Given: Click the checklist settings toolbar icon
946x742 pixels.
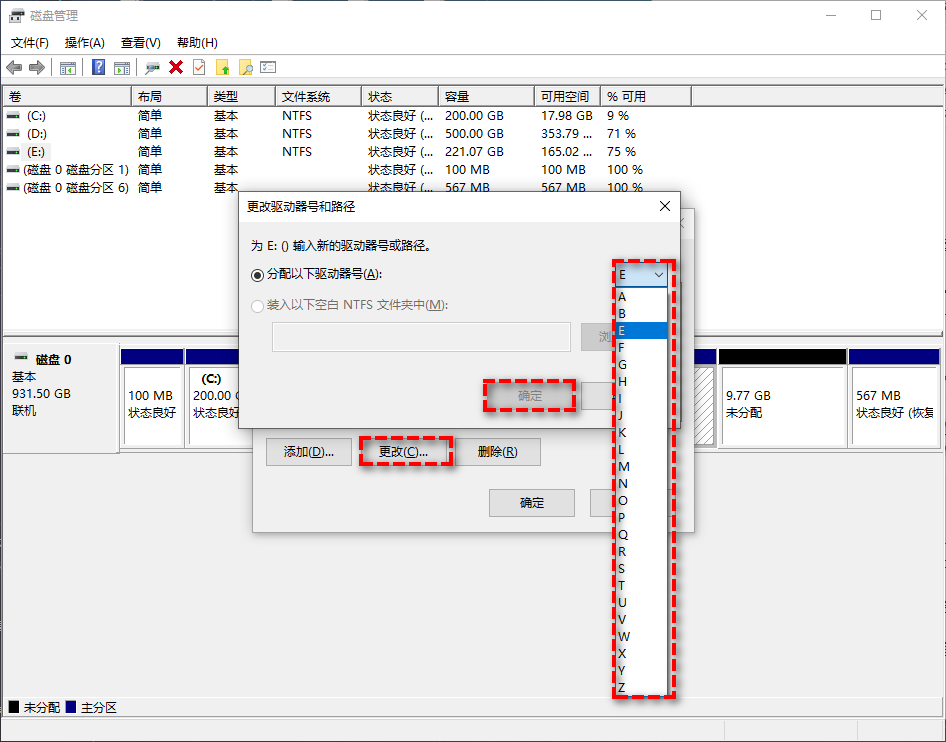Looking at the screenshot, I should [268, 67].
